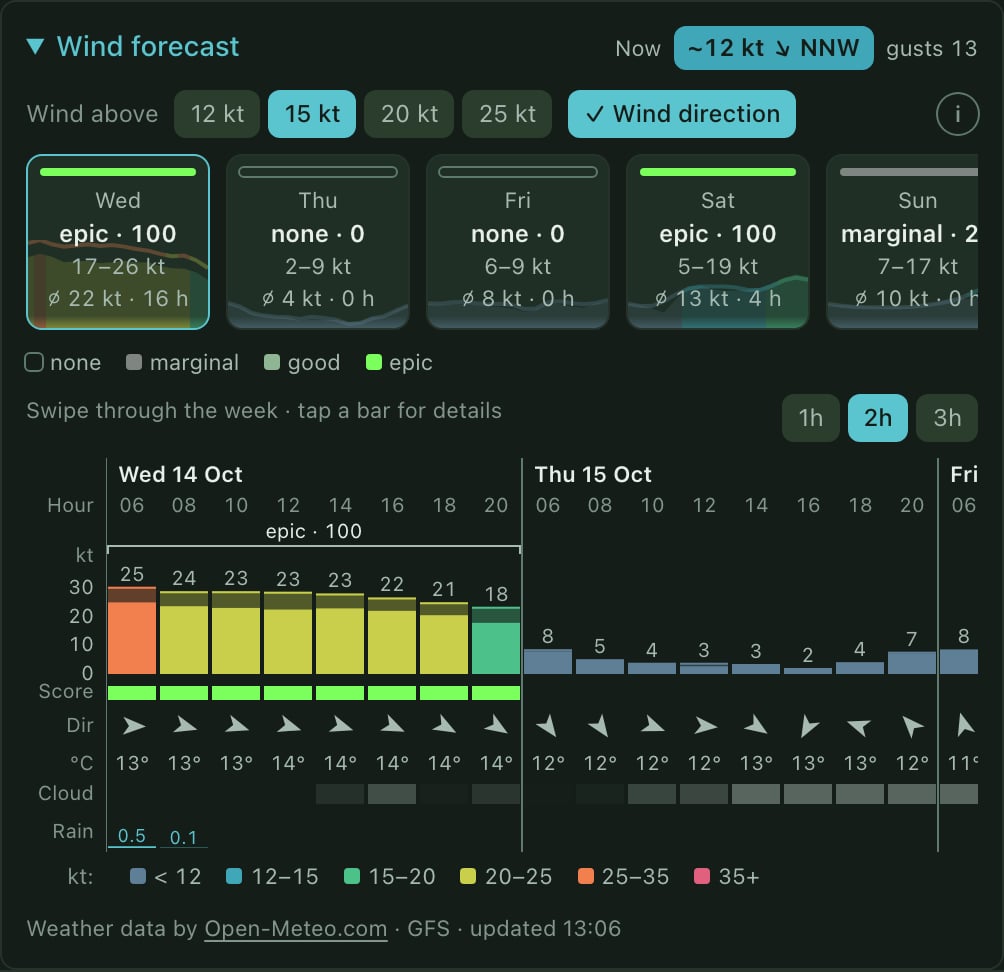Open the Fri none 0 day card
1004x972 pixels.
click(x=517, y=242)
